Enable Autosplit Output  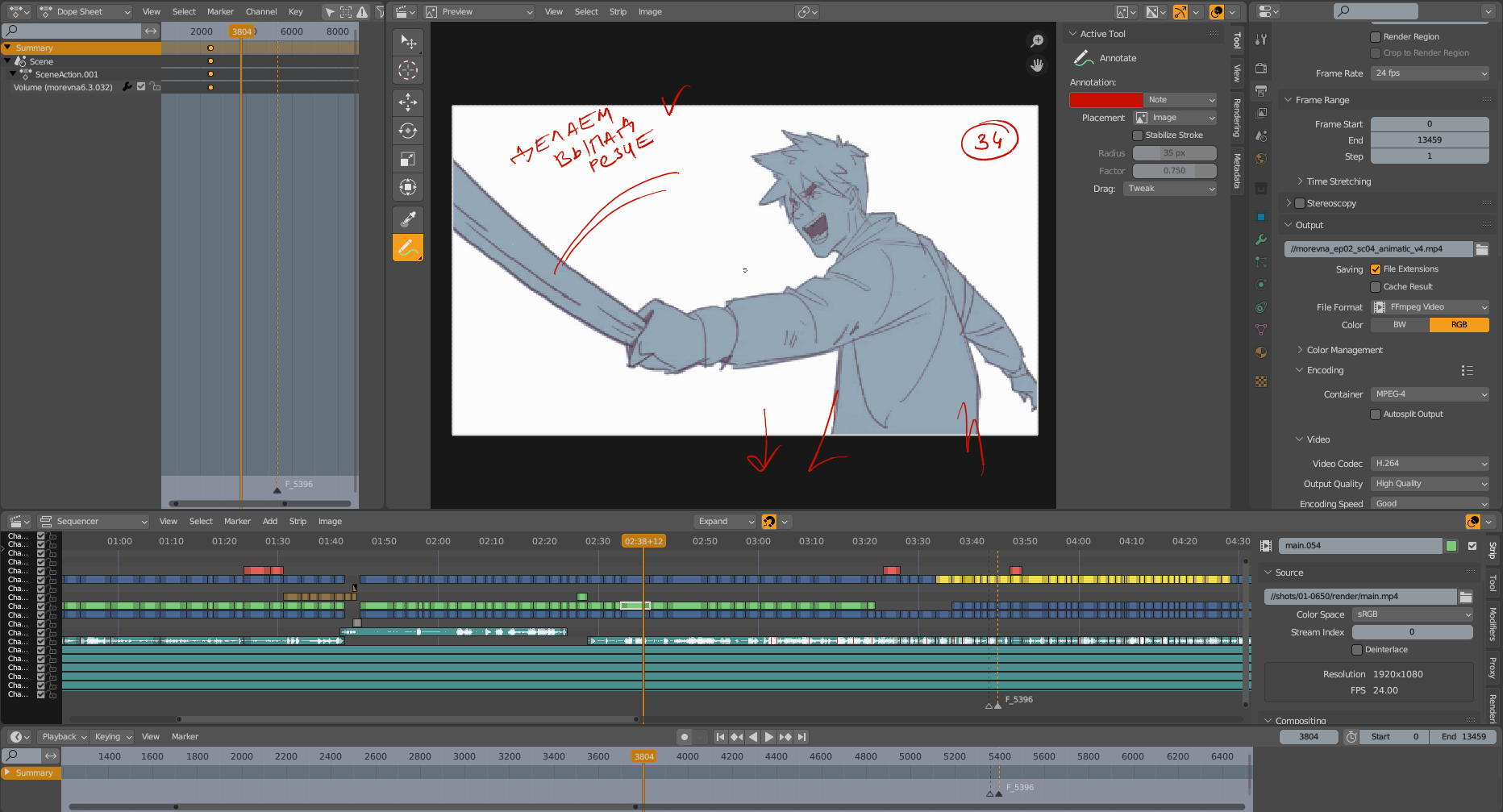coord(1376,414)
